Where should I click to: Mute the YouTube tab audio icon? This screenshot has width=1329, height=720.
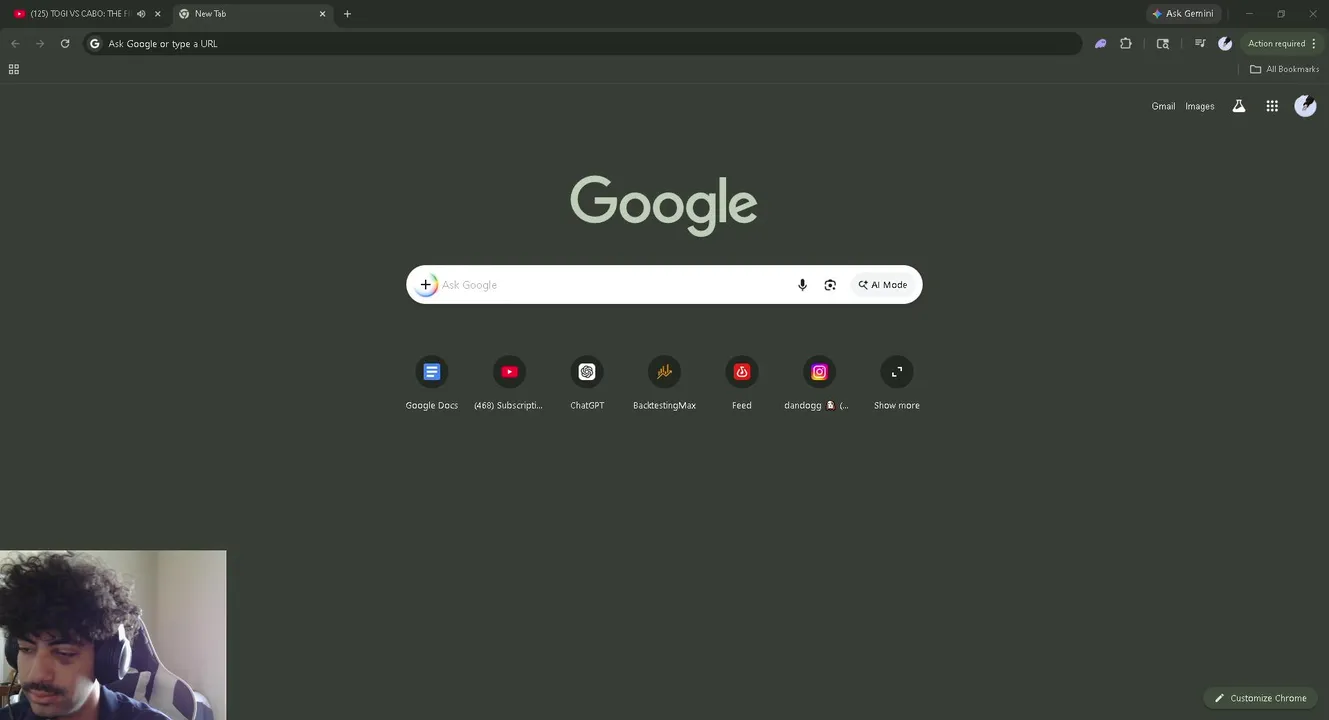point(141,14)
